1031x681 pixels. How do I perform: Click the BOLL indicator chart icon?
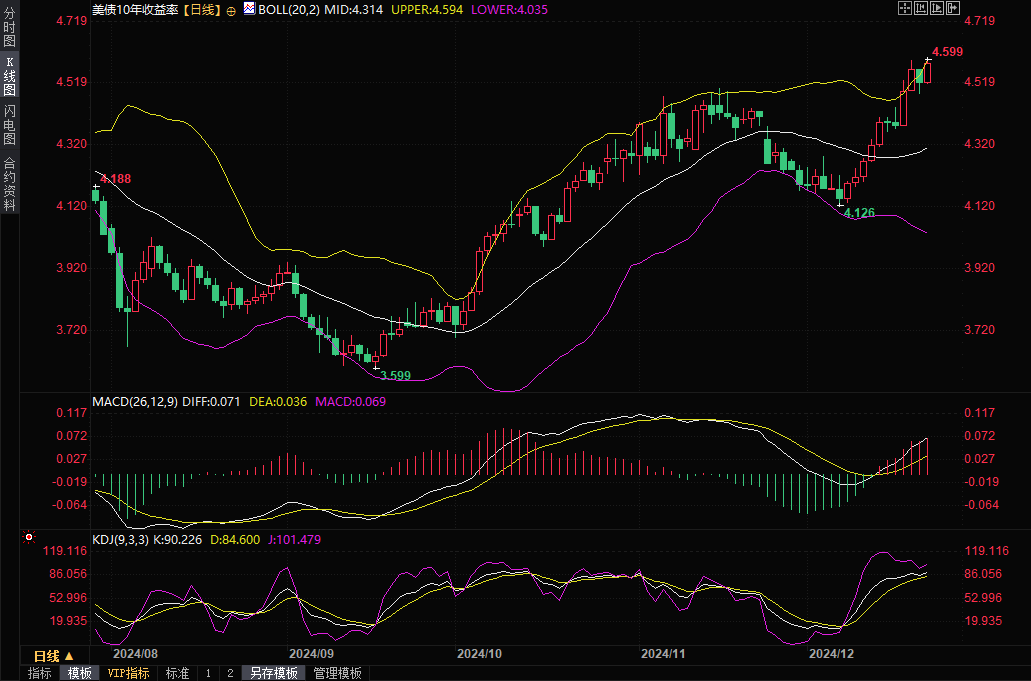tap(247, 9)
